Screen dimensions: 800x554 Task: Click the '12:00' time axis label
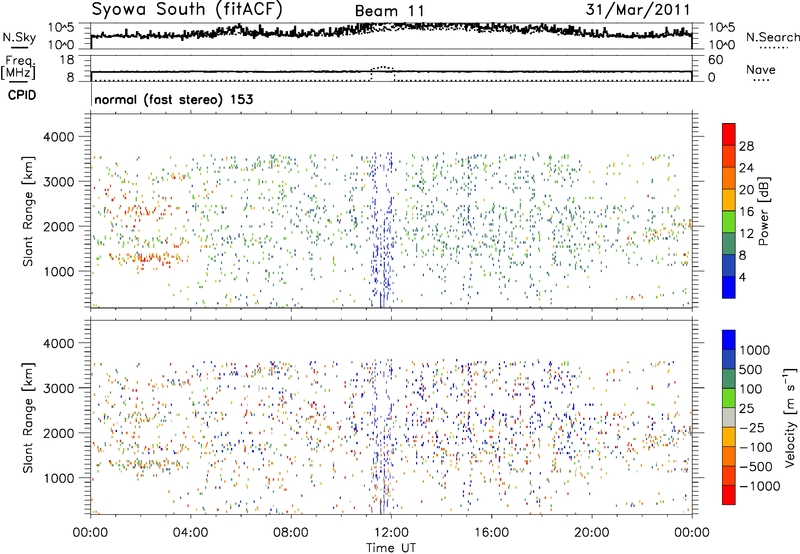pyautogui.click(x=391, y=533)
